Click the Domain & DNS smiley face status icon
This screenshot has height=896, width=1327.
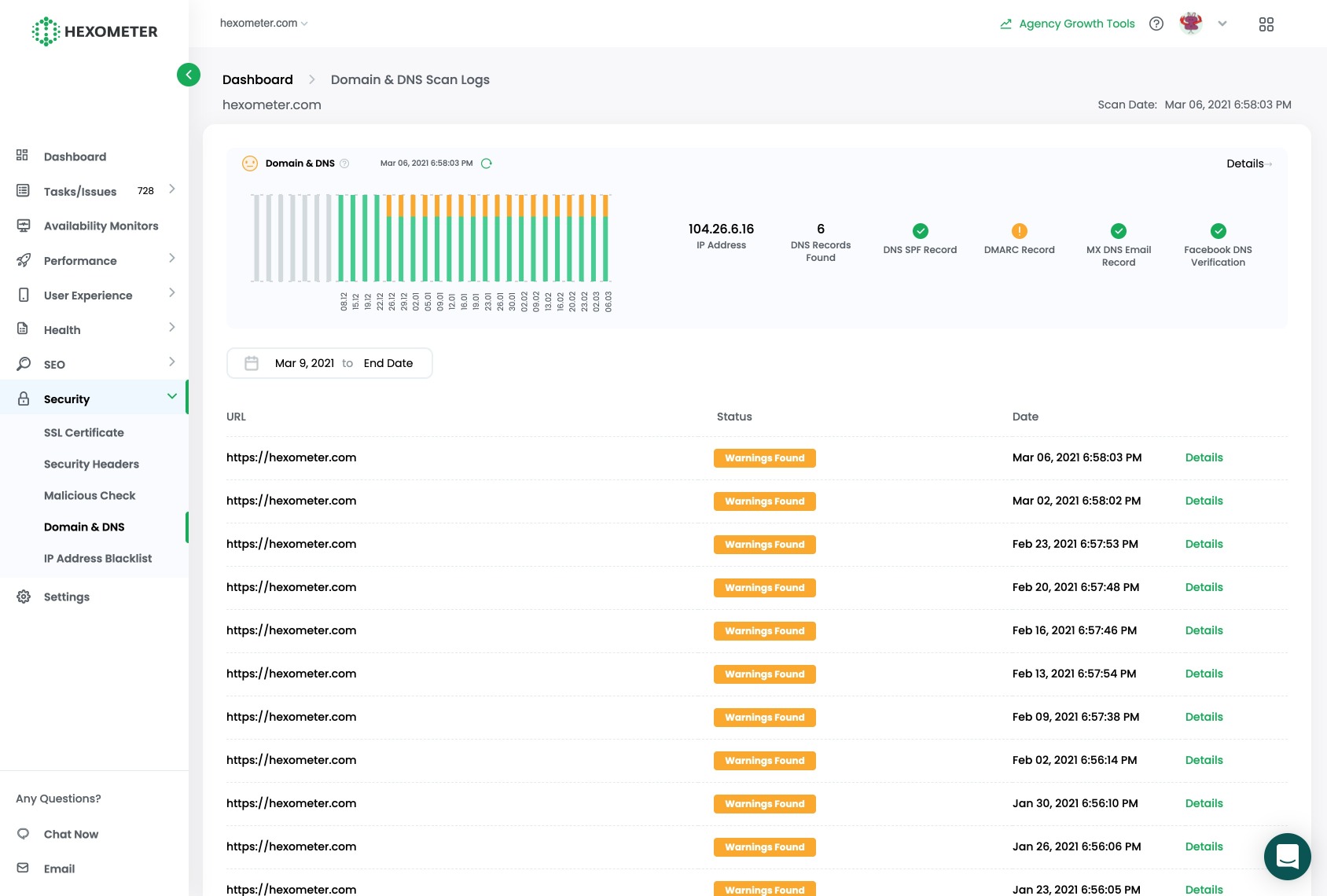pos(250,163)
